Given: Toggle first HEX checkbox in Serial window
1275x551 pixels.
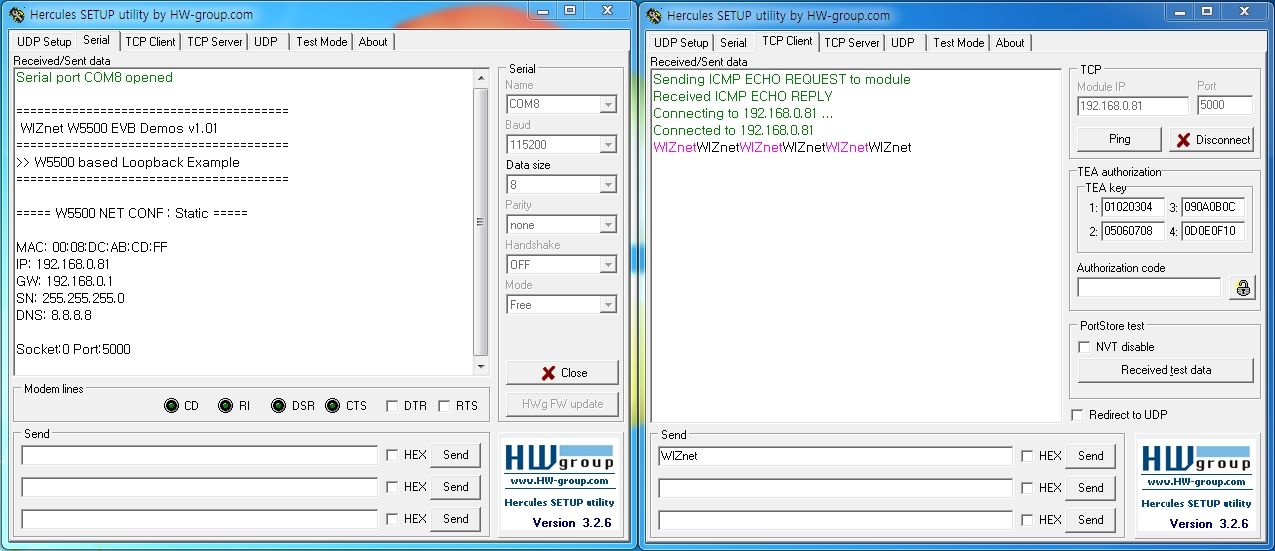Looking at the screenshot, I should (392, 455).
